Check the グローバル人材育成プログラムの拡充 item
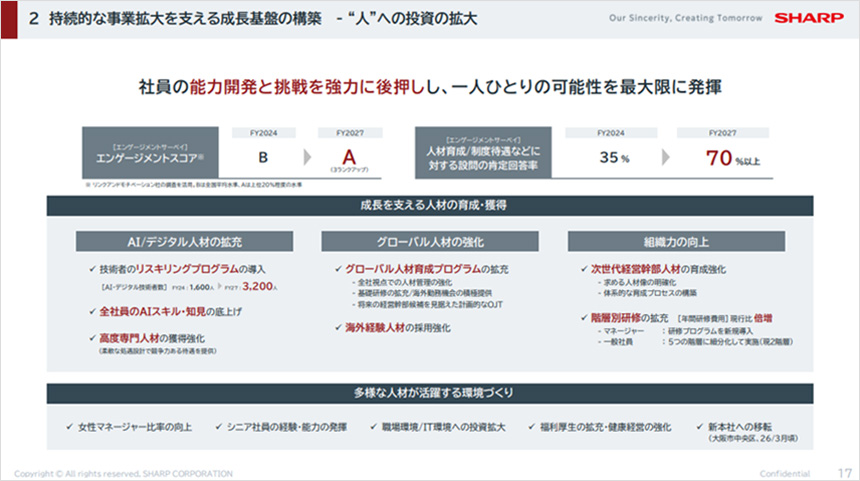 pyautogui.click(x=337, y=270)
